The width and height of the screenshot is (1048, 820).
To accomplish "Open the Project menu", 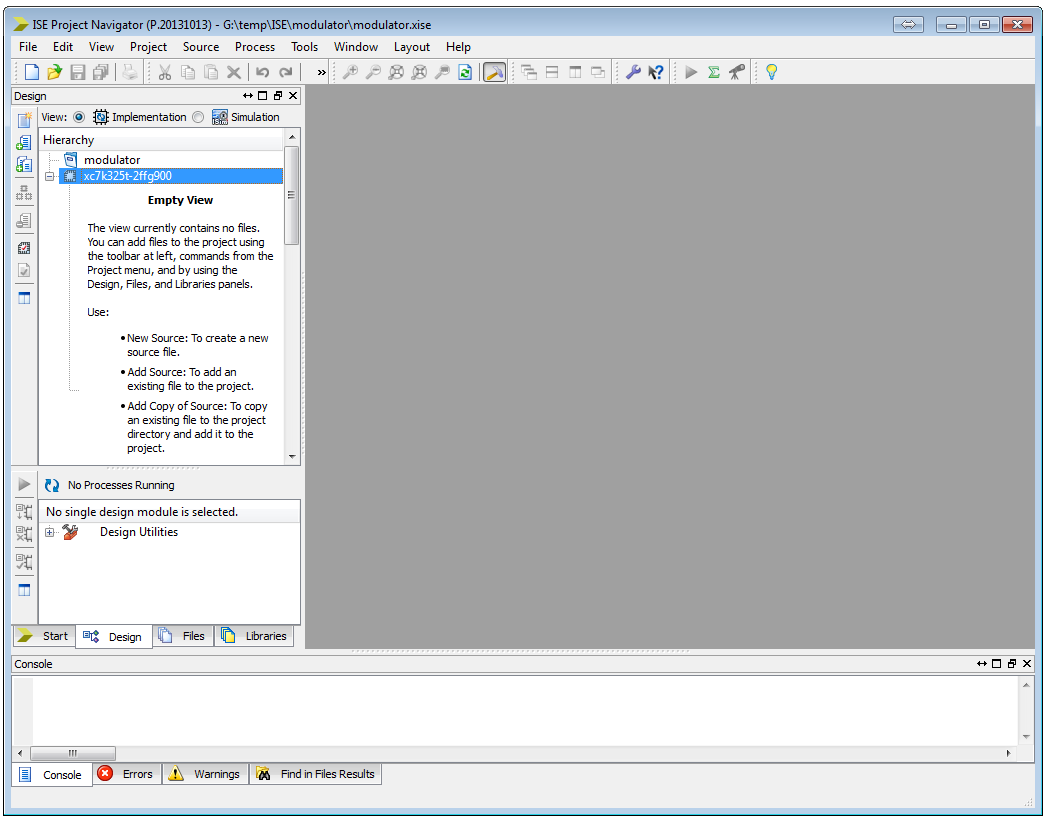I will (148, 47).
